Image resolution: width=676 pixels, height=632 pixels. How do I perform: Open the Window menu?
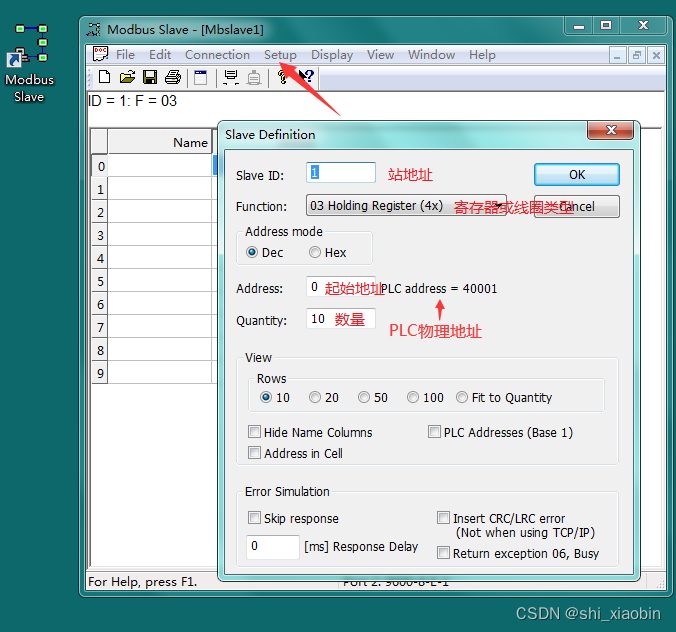click(x=431, y=55)
